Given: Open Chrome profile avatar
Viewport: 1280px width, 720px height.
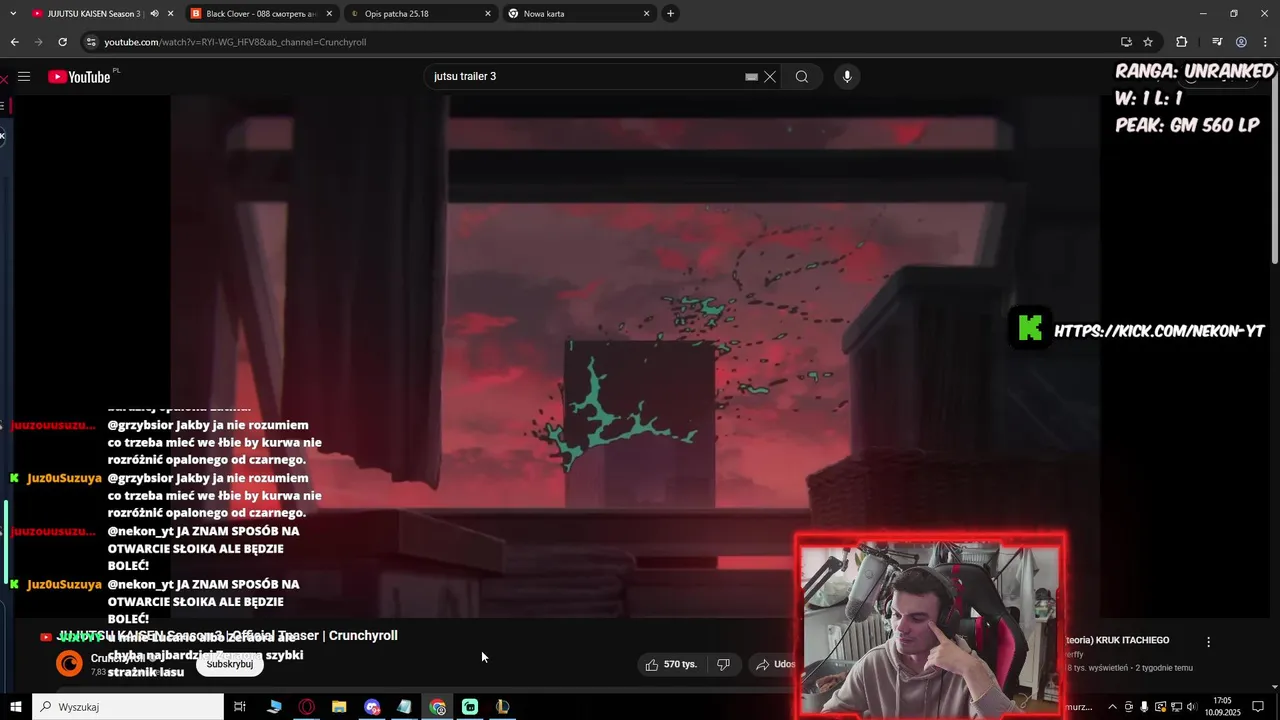Looking at the screenshot, I should pos(1241,42).
